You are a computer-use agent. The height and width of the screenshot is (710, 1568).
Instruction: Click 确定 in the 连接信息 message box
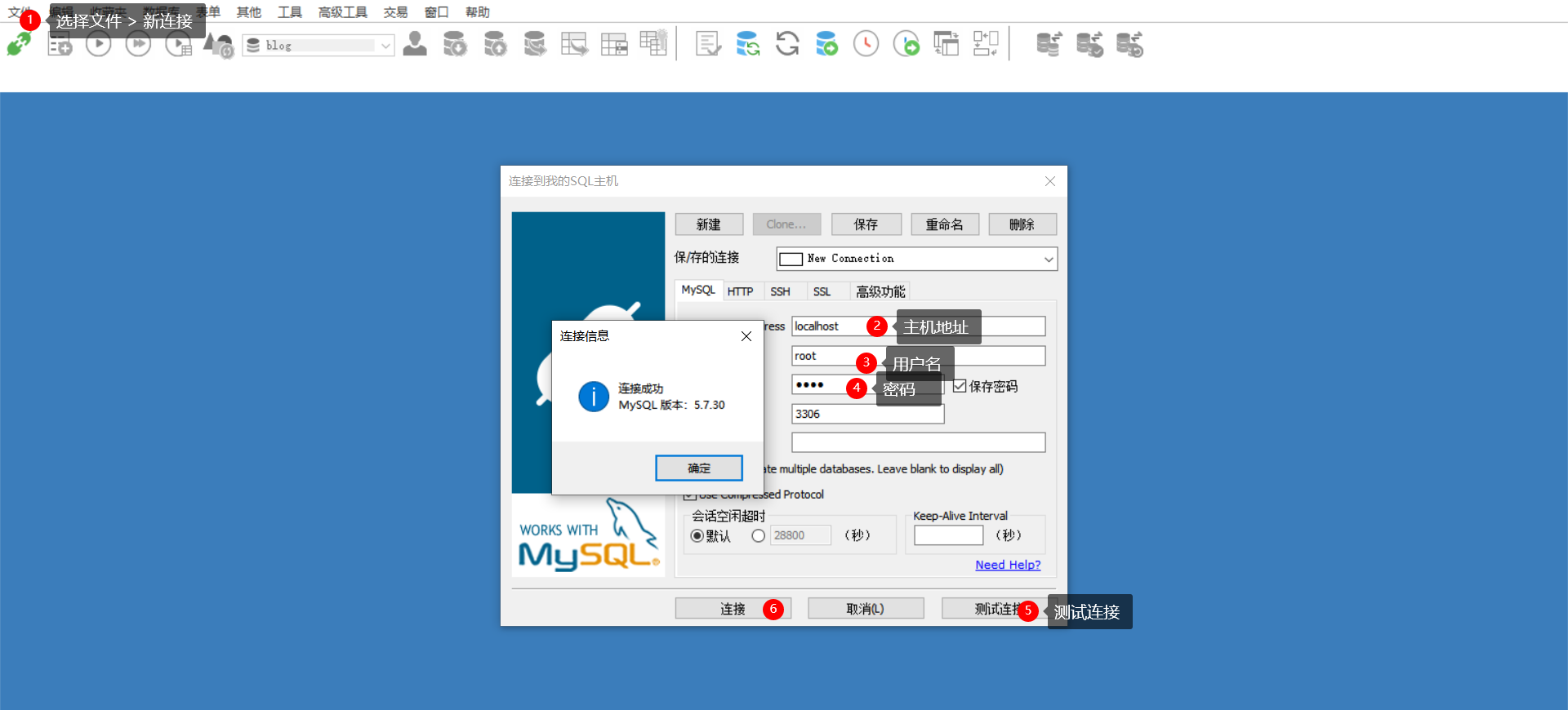tap(699, 468)
